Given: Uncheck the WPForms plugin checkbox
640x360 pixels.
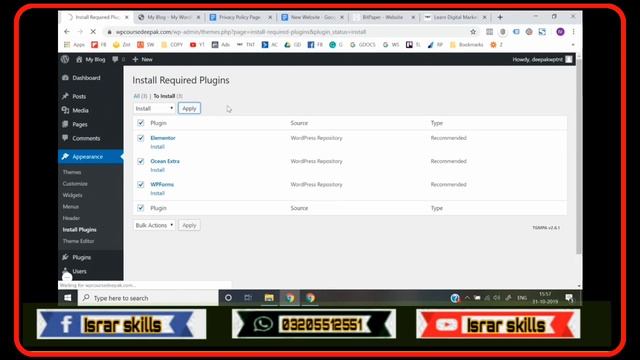Looking at the screenshot, I should (141, 184).
